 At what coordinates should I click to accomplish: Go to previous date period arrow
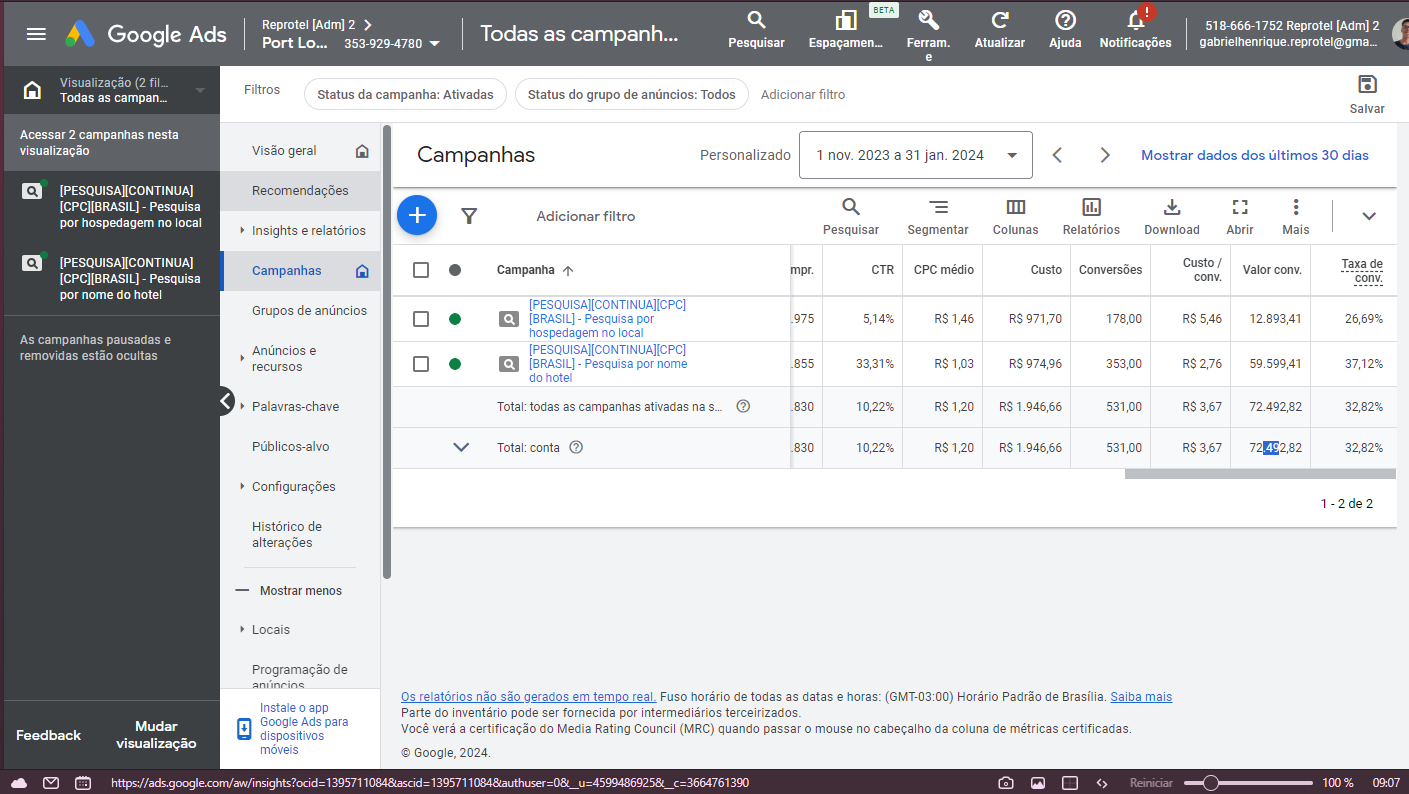[x=1057, y=155]
